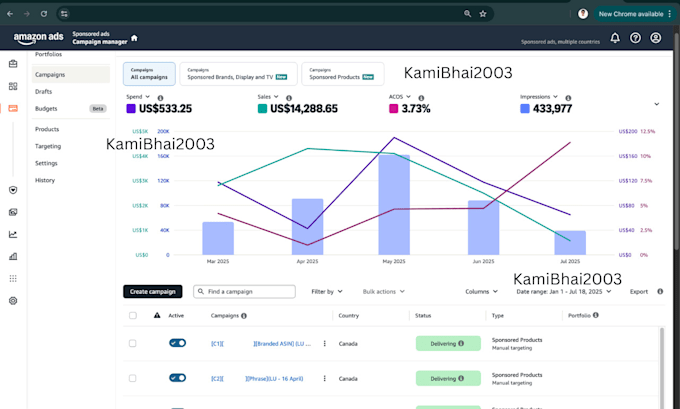Open site information icon in address bar
680x409 pixels.
pos(64,14)
